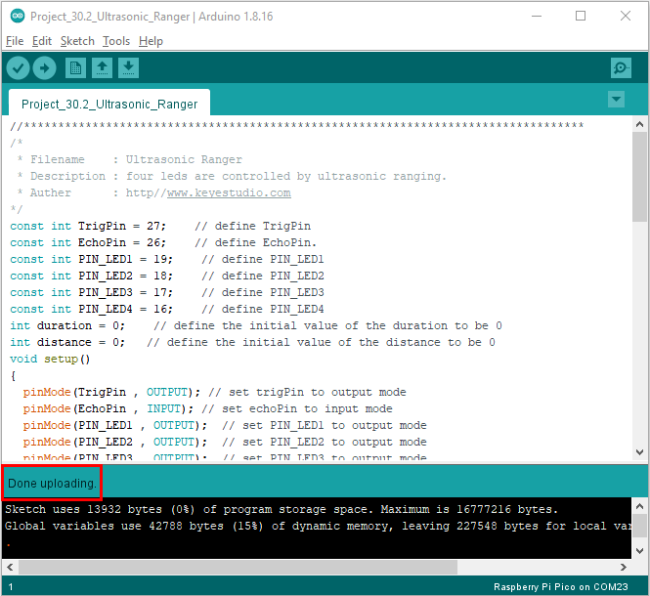Maximize the Arduino window
This screenshot has height=596, width=650.
pos(581,16)
